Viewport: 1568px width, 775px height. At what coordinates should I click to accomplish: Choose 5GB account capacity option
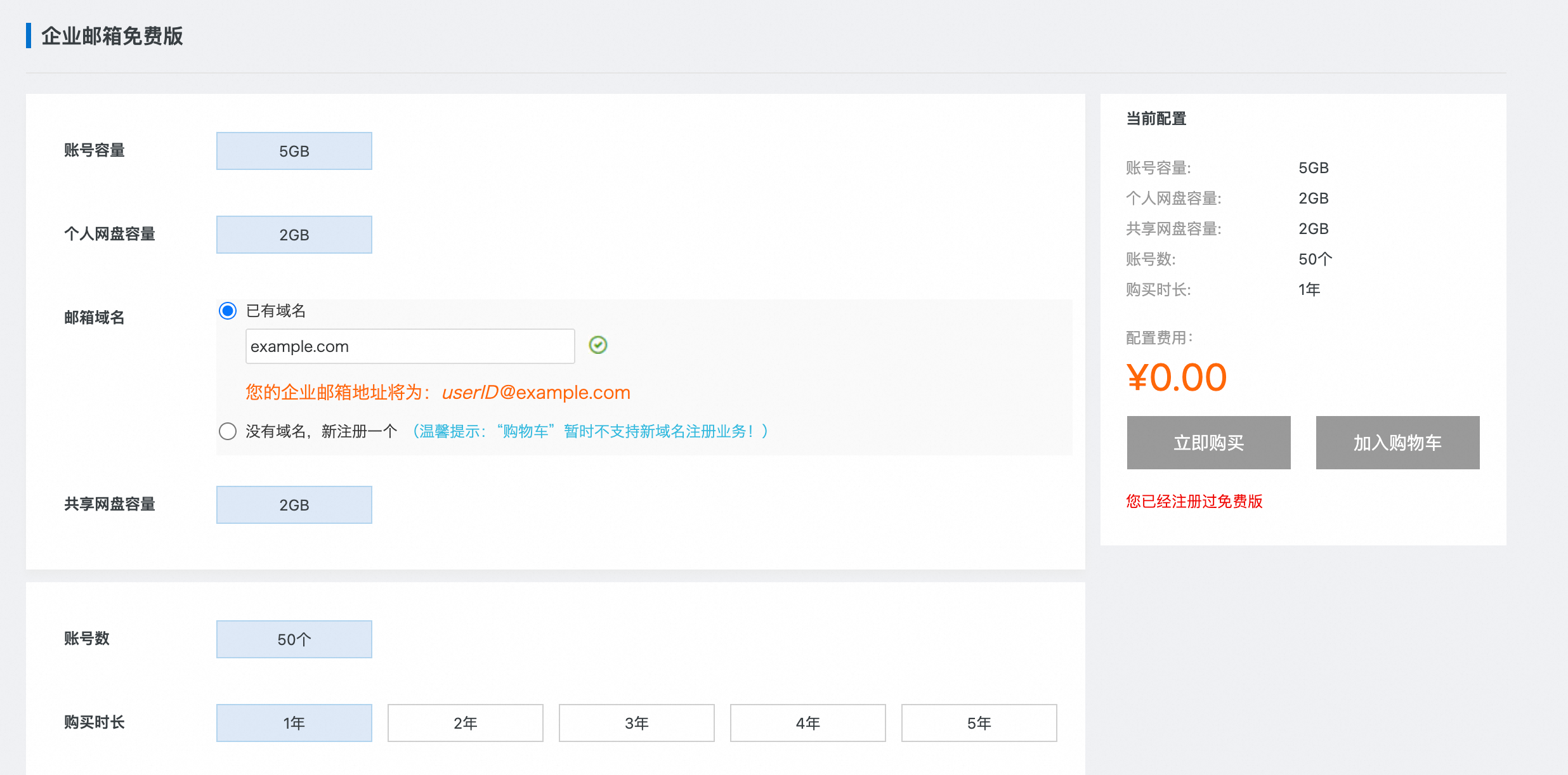(x=294, y=151)
